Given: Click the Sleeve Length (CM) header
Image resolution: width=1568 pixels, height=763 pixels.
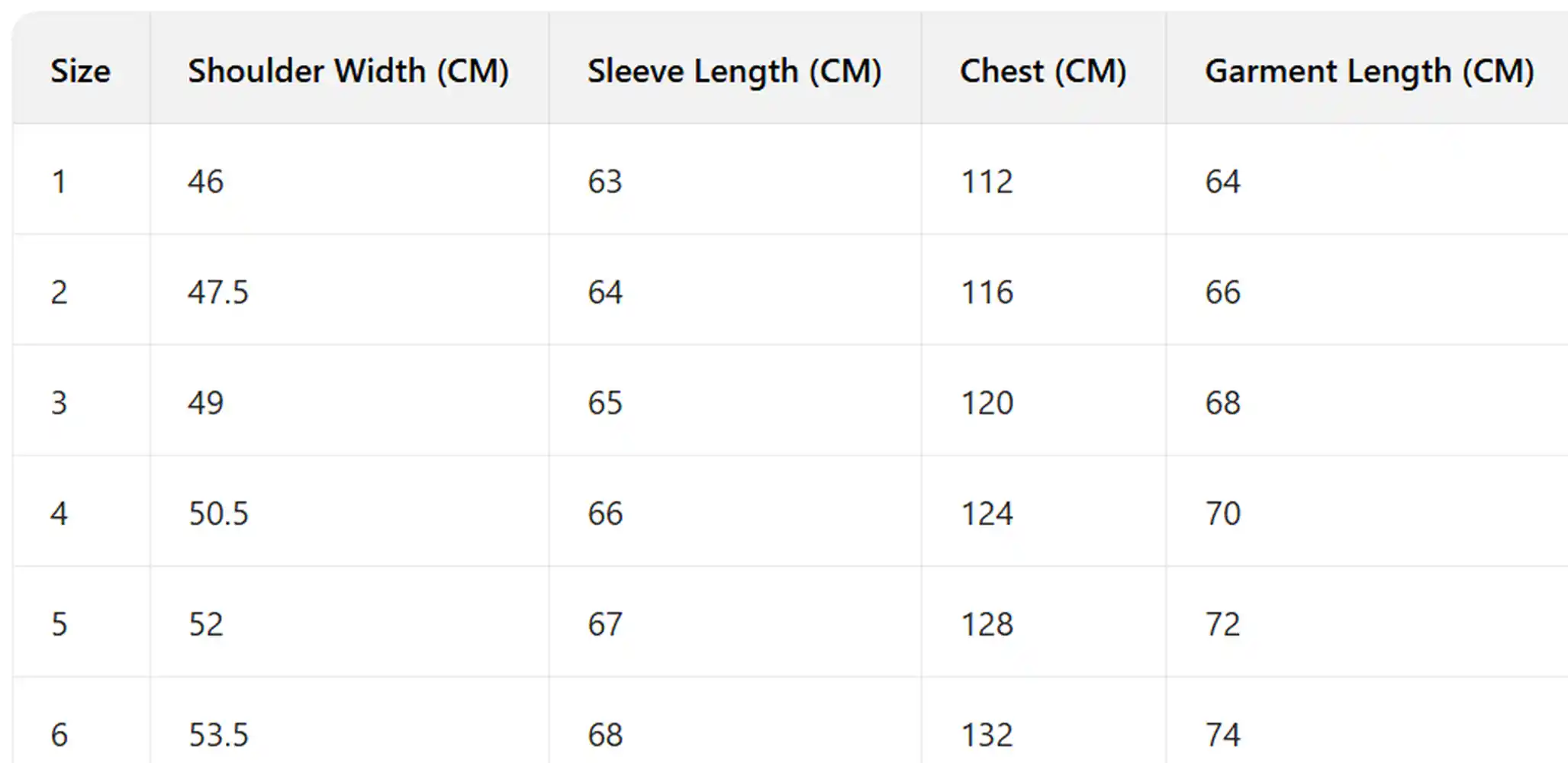Looking at the screenshot, I should (734, 71).
